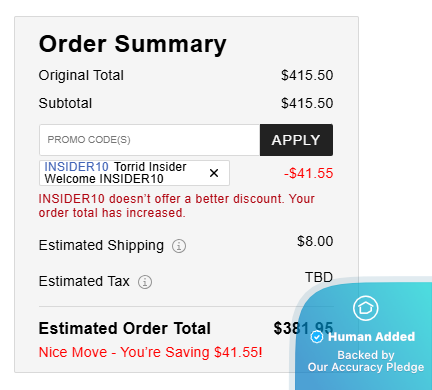Click the house icon in the teal badge
432x390 pixels.
click(365, 308)
